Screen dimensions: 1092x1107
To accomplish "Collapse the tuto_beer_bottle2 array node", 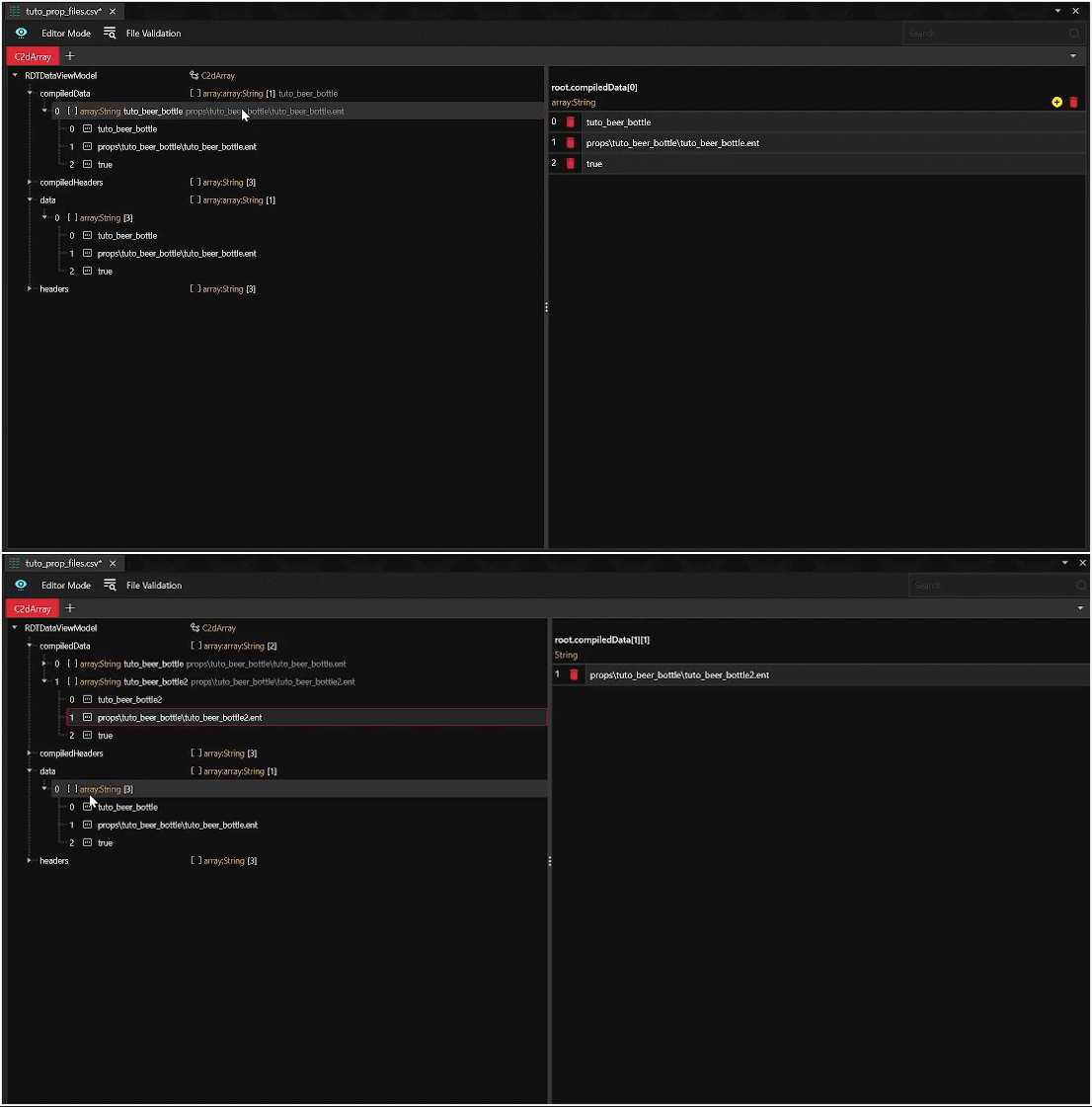I will pos(44,681).
